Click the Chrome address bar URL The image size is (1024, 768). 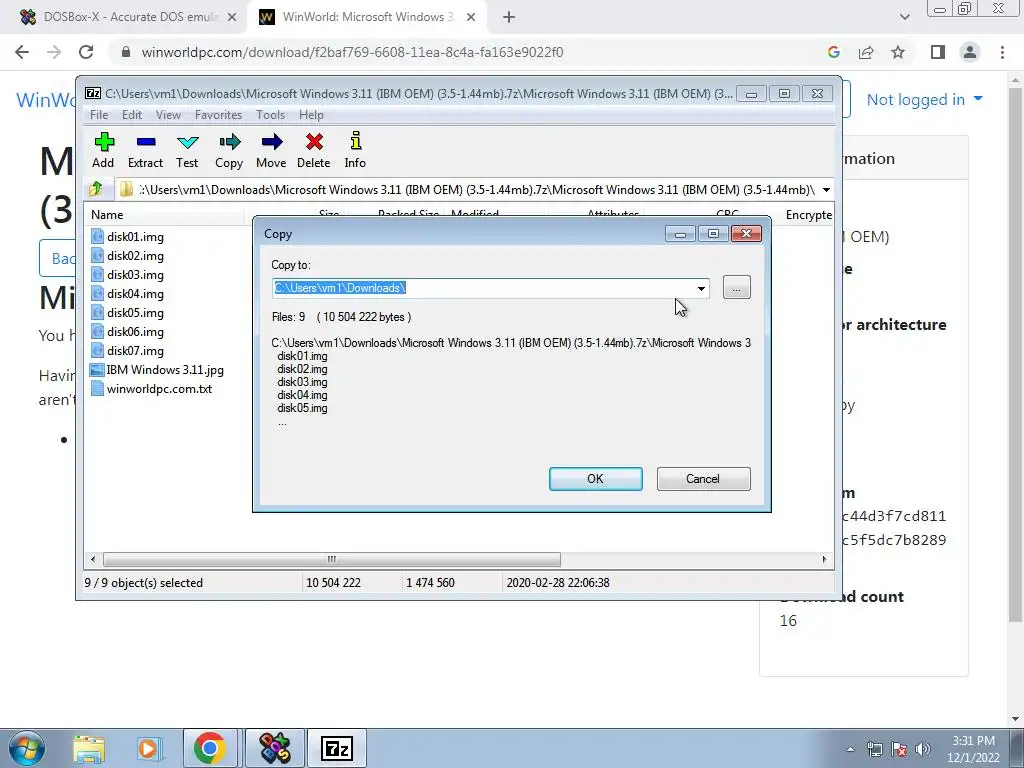(352, 52)
